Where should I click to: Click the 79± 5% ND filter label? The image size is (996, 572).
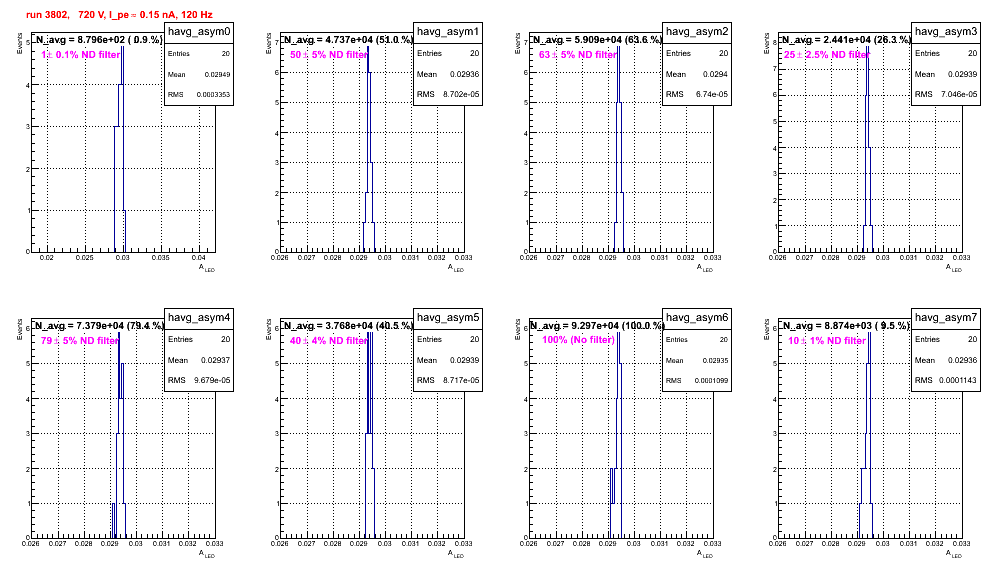click(x=80, y=341)
